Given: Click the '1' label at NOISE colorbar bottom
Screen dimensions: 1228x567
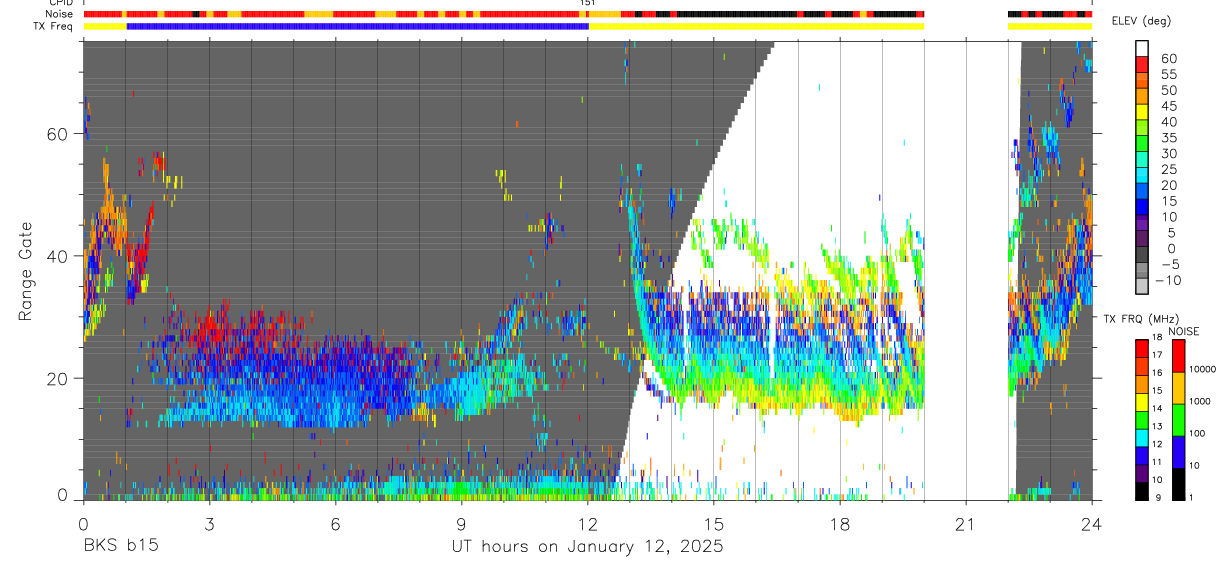Looking at the screenshot, I should coord(1191,497).
